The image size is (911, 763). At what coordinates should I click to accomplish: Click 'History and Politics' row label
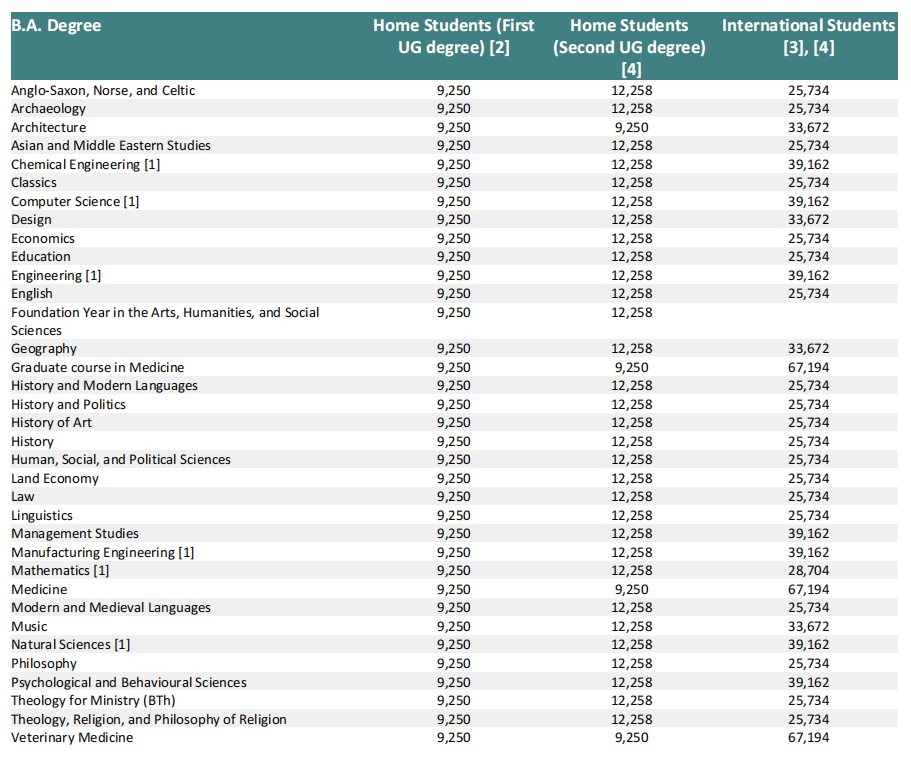coord(68,404)
